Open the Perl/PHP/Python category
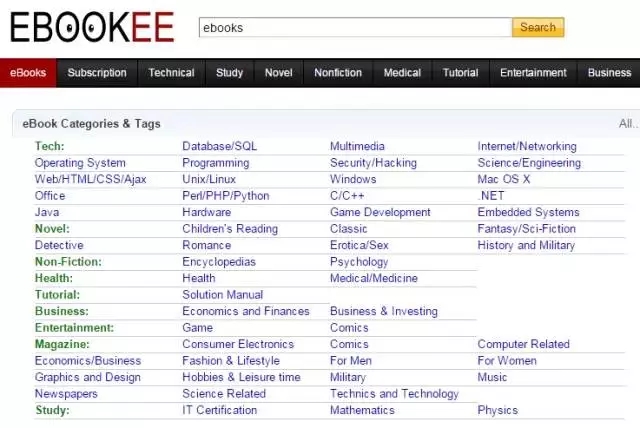This screenshot has width=640, height=428. click(x=226, y=196)
